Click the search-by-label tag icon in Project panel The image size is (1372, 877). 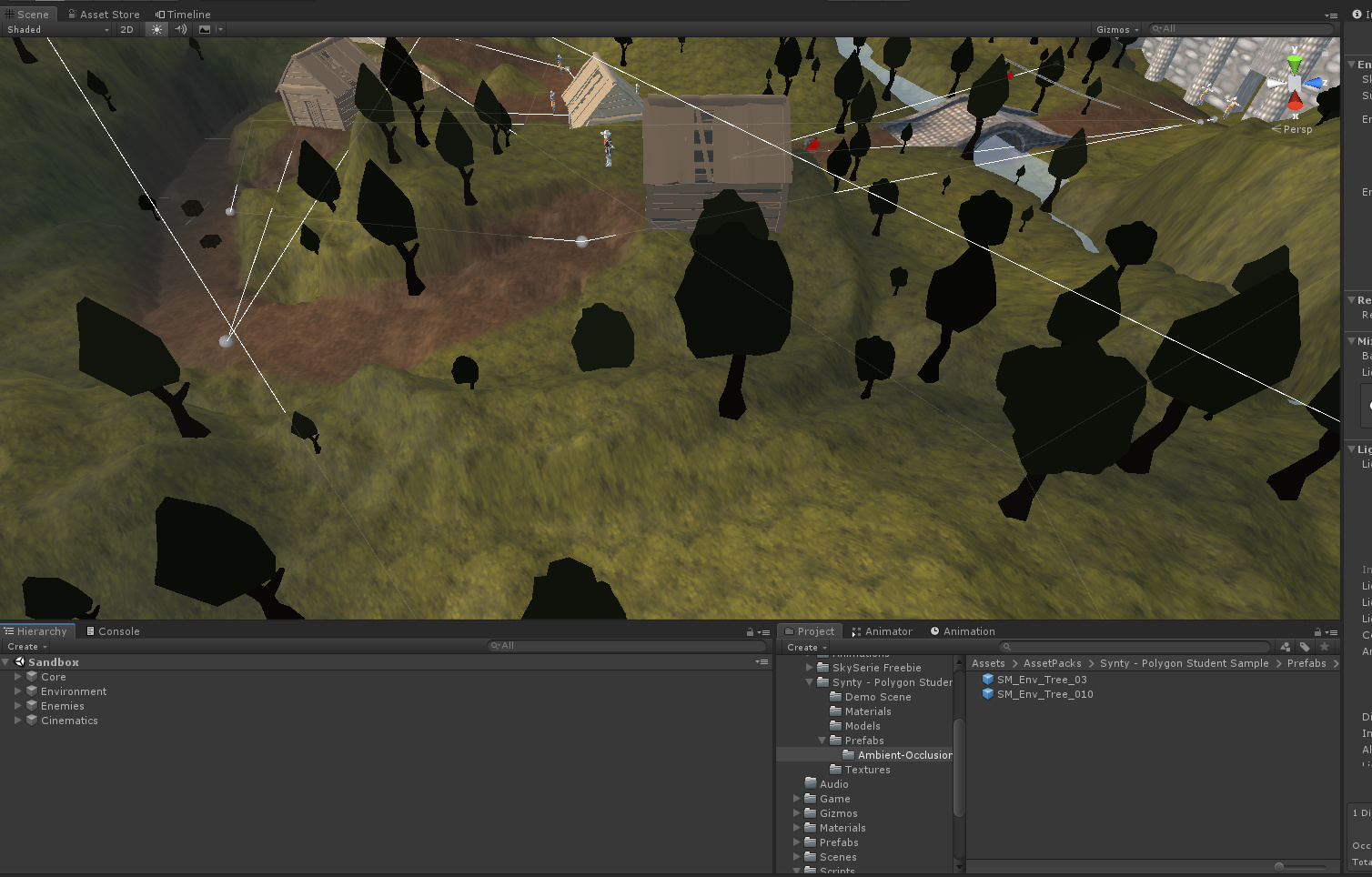1306,646
